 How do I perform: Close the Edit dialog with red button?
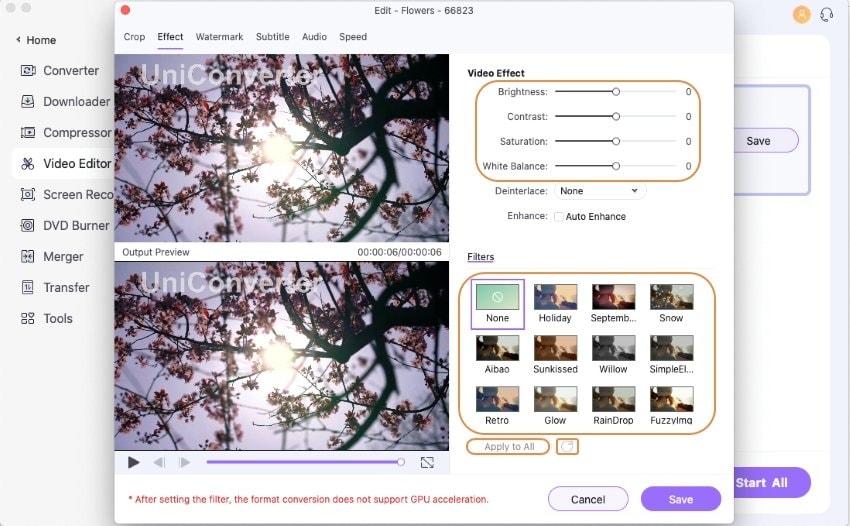click(x=125, y=10)
